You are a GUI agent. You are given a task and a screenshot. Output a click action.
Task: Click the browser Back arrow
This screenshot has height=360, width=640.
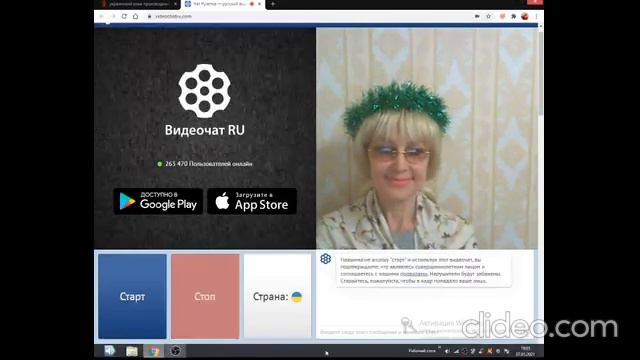[x=101, y=16]
